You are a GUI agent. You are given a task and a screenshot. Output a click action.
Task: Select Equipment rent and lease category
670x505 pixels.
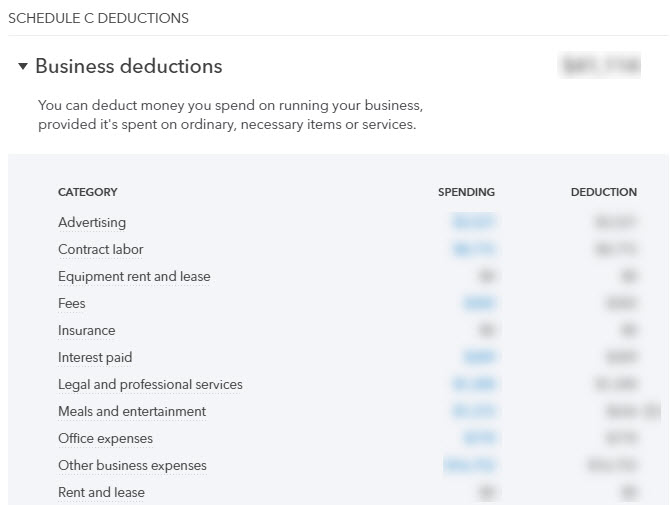pos(134,276)
